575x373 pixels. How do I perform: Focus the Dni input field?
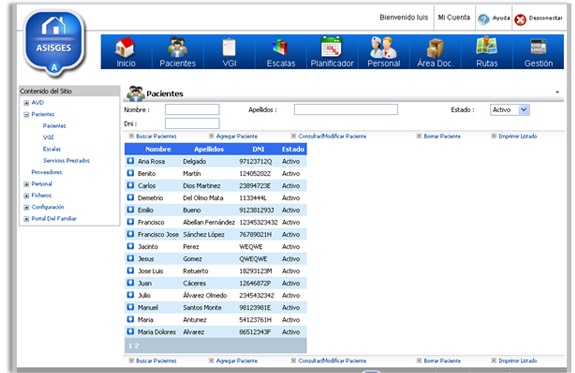click(192, 124)
